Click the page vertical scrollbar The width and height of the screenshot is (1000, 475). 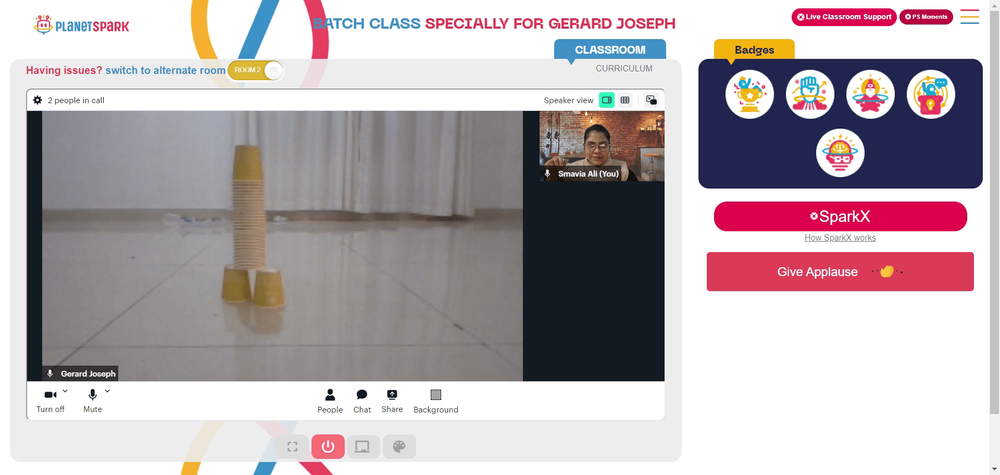pos(994,210)
